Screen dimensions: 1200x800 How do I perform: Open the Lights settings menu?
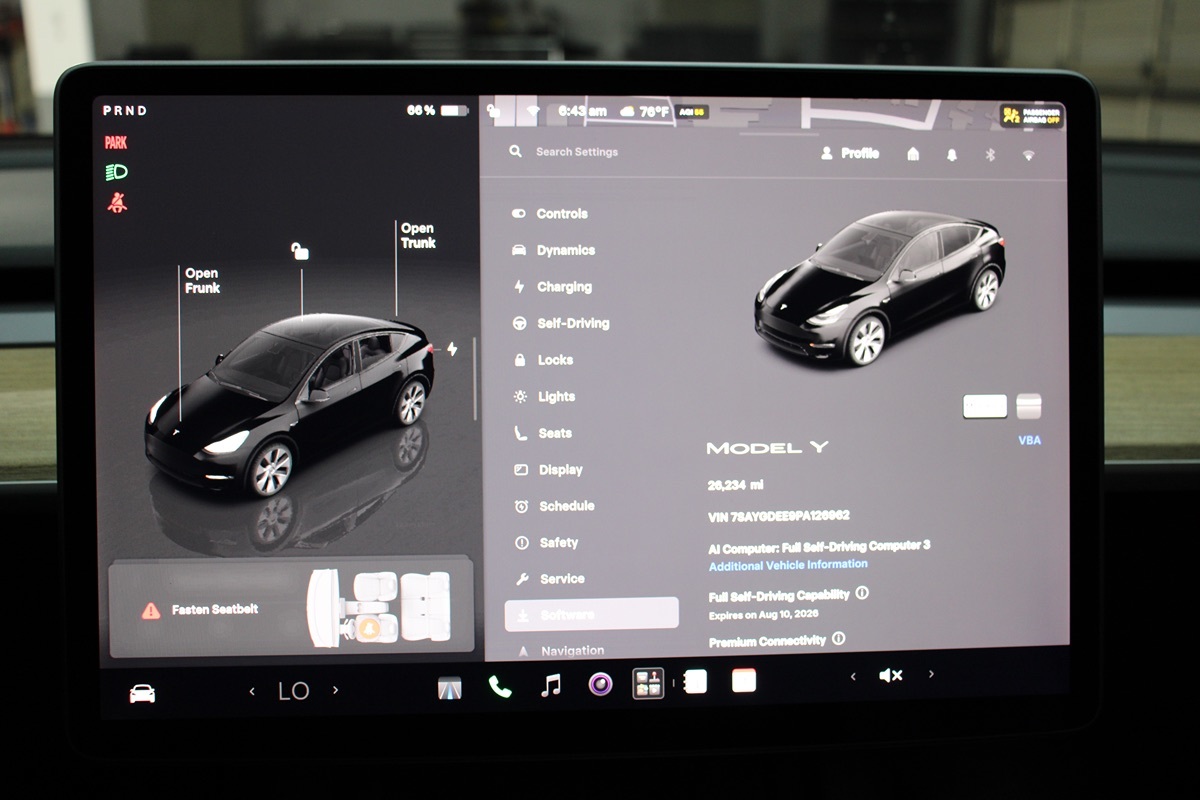point(545,396)
